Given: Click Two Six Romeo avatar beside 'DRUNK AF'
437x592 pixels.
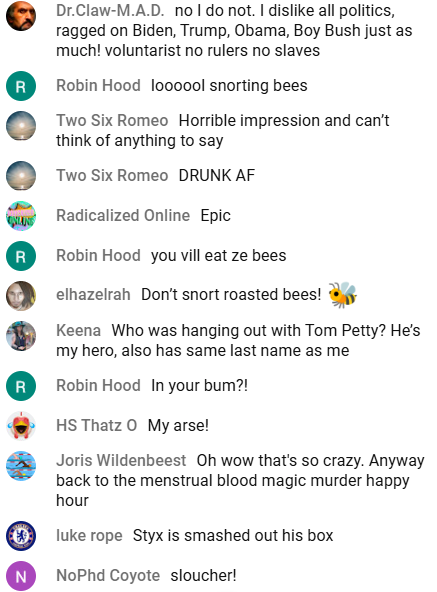Looking at the screenshot, I should point(21,176).
